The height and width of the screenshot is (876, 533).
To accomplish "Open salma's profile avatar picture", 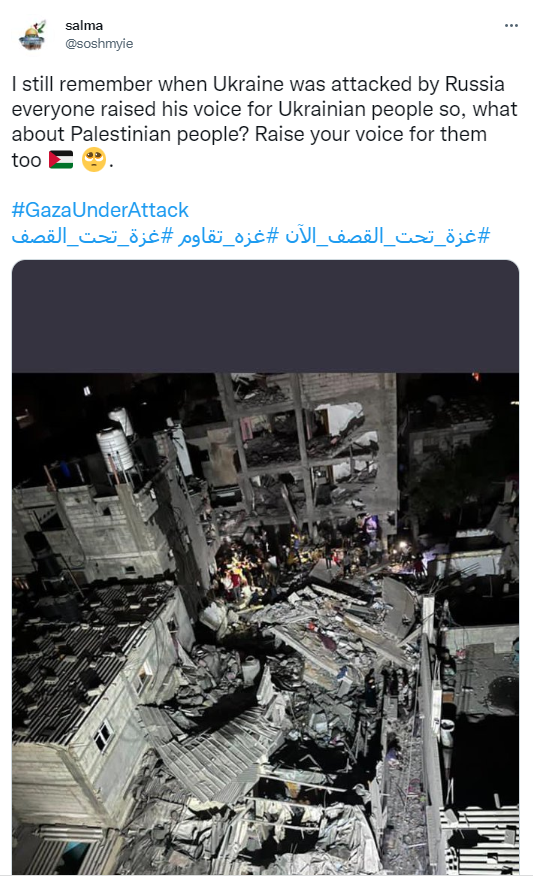I will pyautogui.click(x=33, y=35).
